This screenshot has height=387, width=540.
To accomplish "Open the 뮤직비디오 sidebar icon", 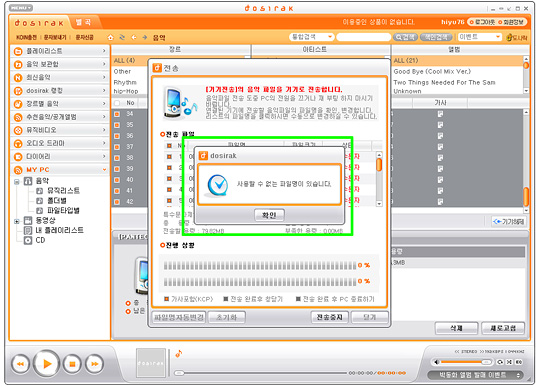I will pyautogui.click(x=18, y=130).
